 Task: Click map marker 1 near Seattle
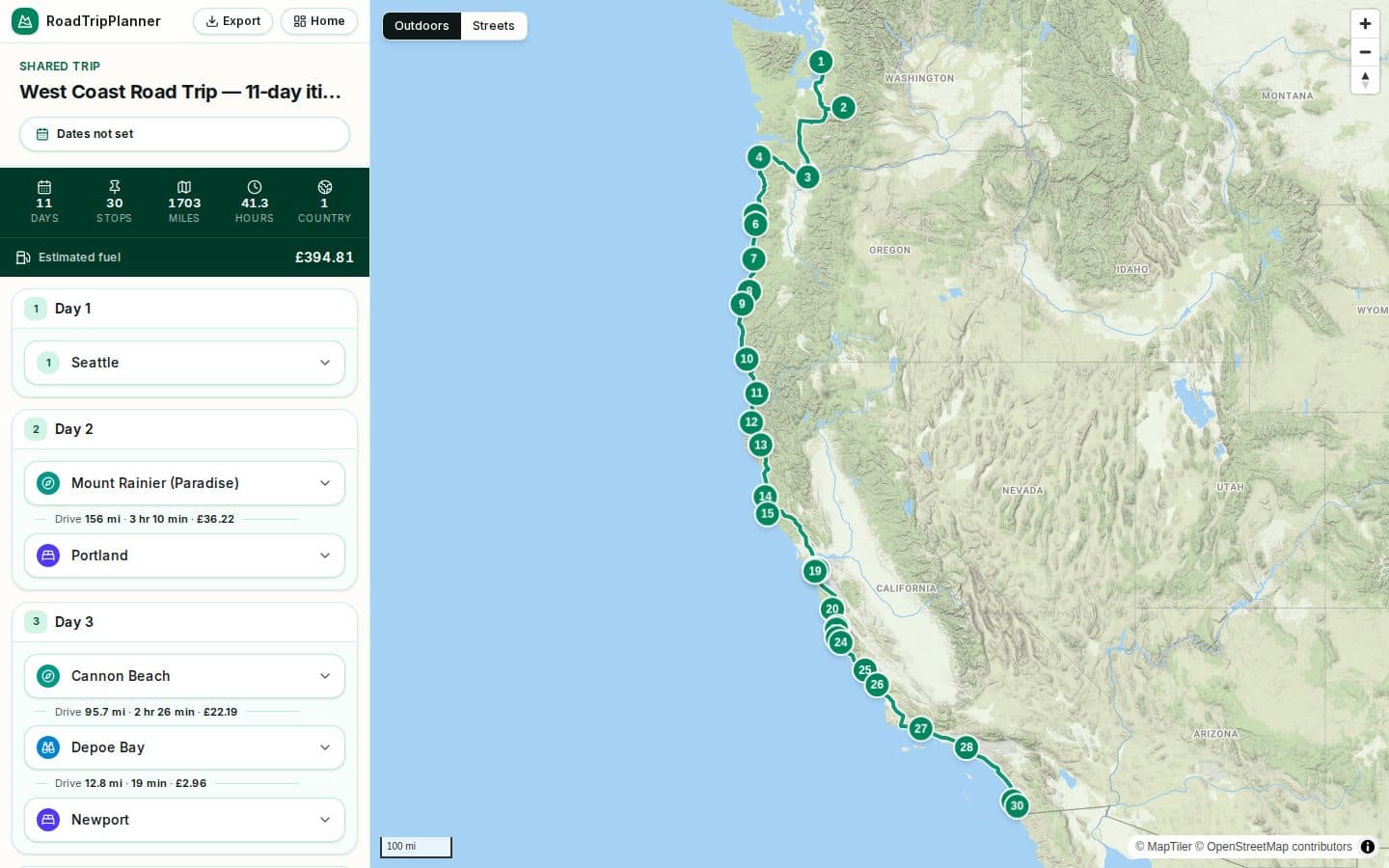coord(821,62)
